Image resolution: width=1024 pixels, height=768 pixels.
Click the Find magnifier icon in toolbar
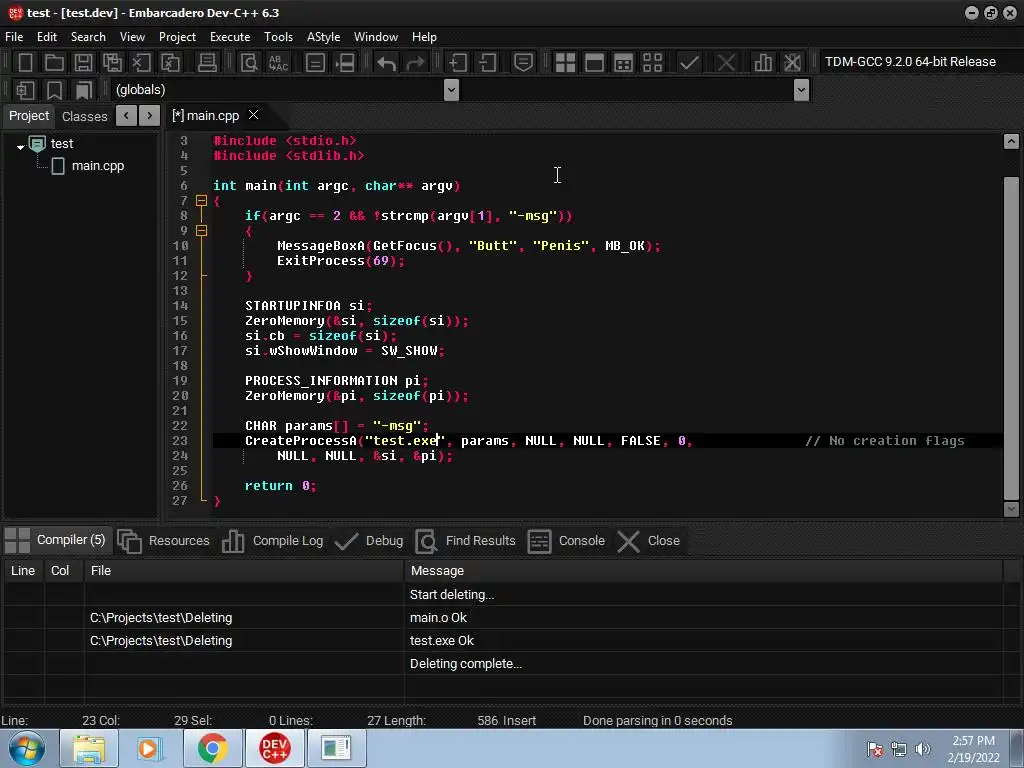pyautogui.click(x=249, y=63)
